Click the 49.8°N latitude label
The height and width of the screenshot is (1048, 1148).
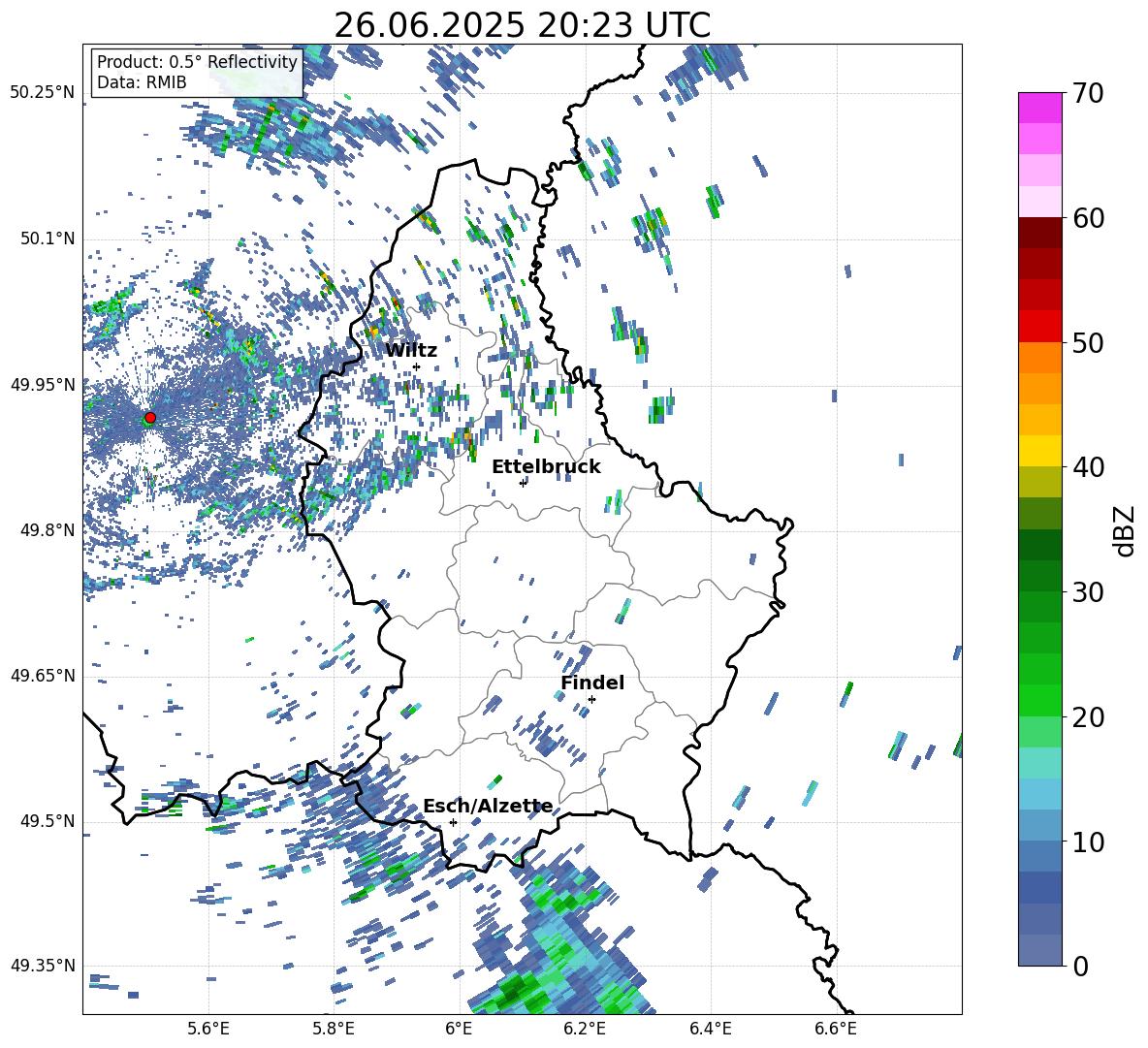[47, 530]
